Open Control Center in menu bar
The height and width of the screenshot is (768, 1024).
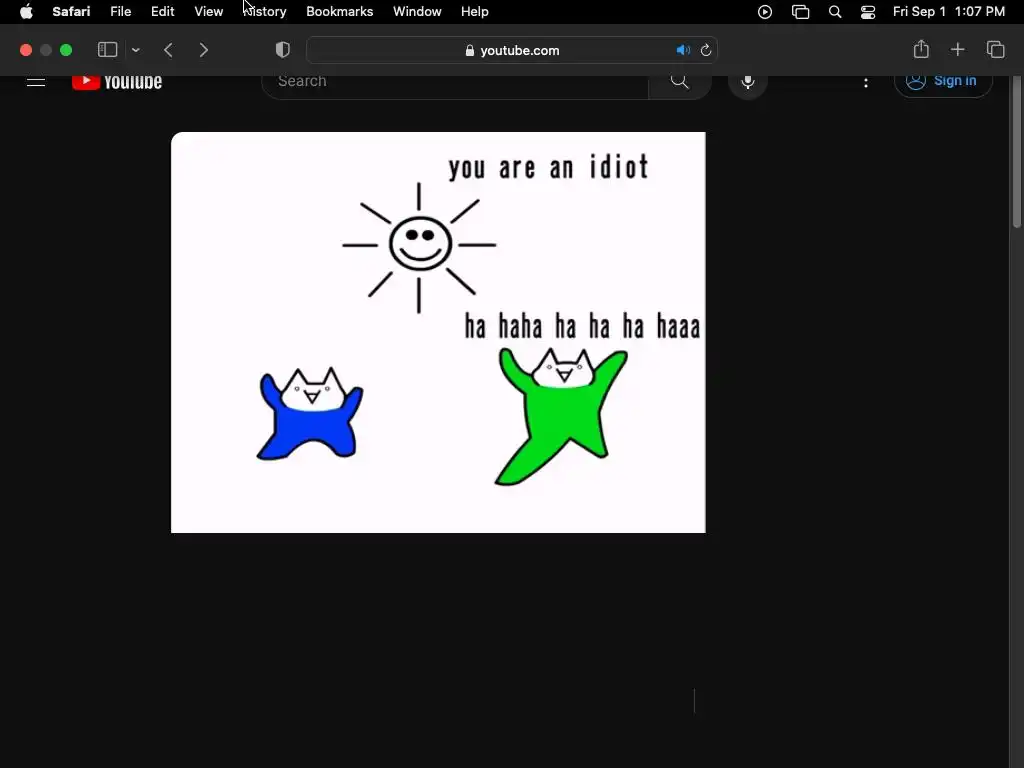(868, 12)
